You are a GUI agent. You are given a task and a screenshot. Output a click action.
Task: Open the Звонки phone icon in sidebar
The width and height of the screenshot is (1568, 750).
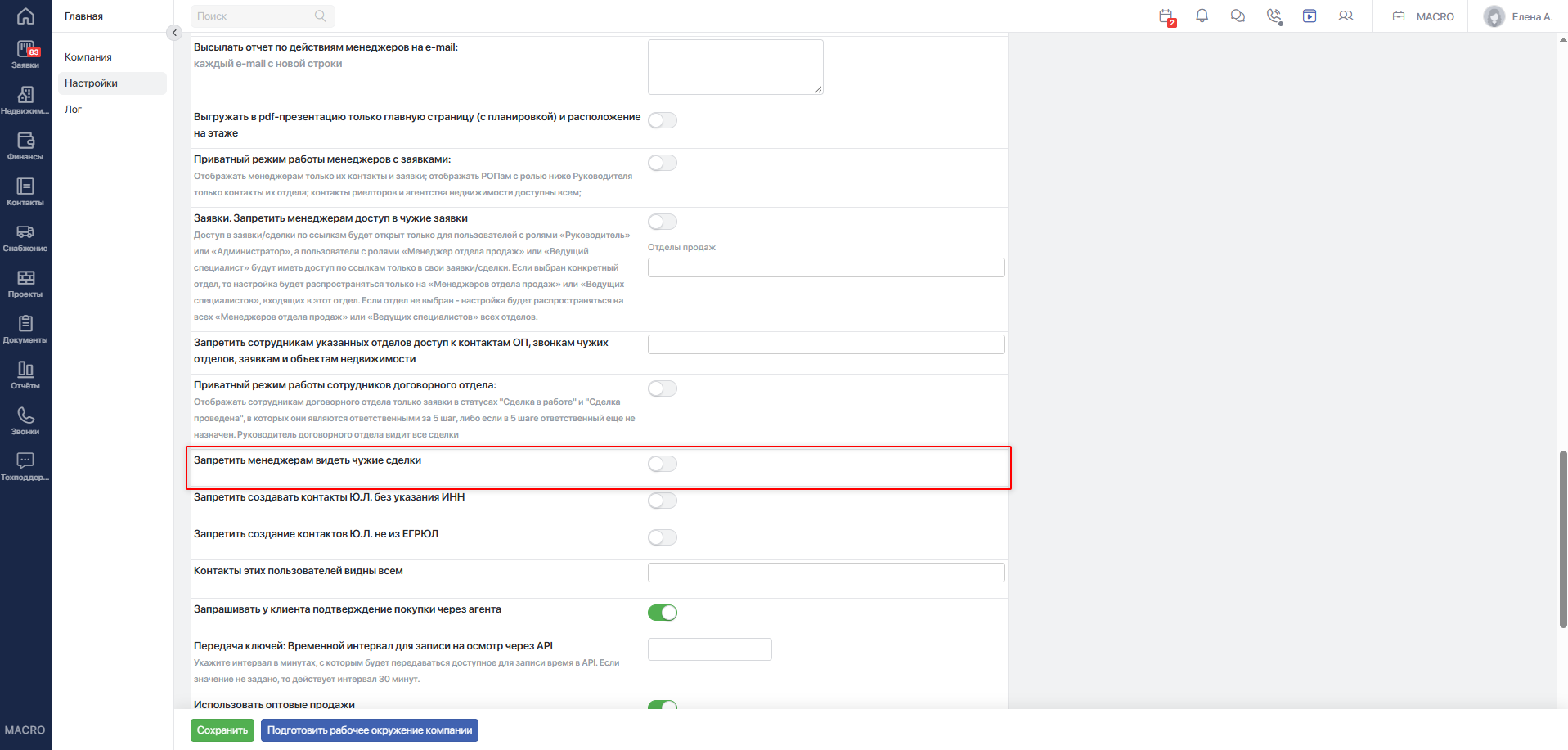tap(25, 421)
